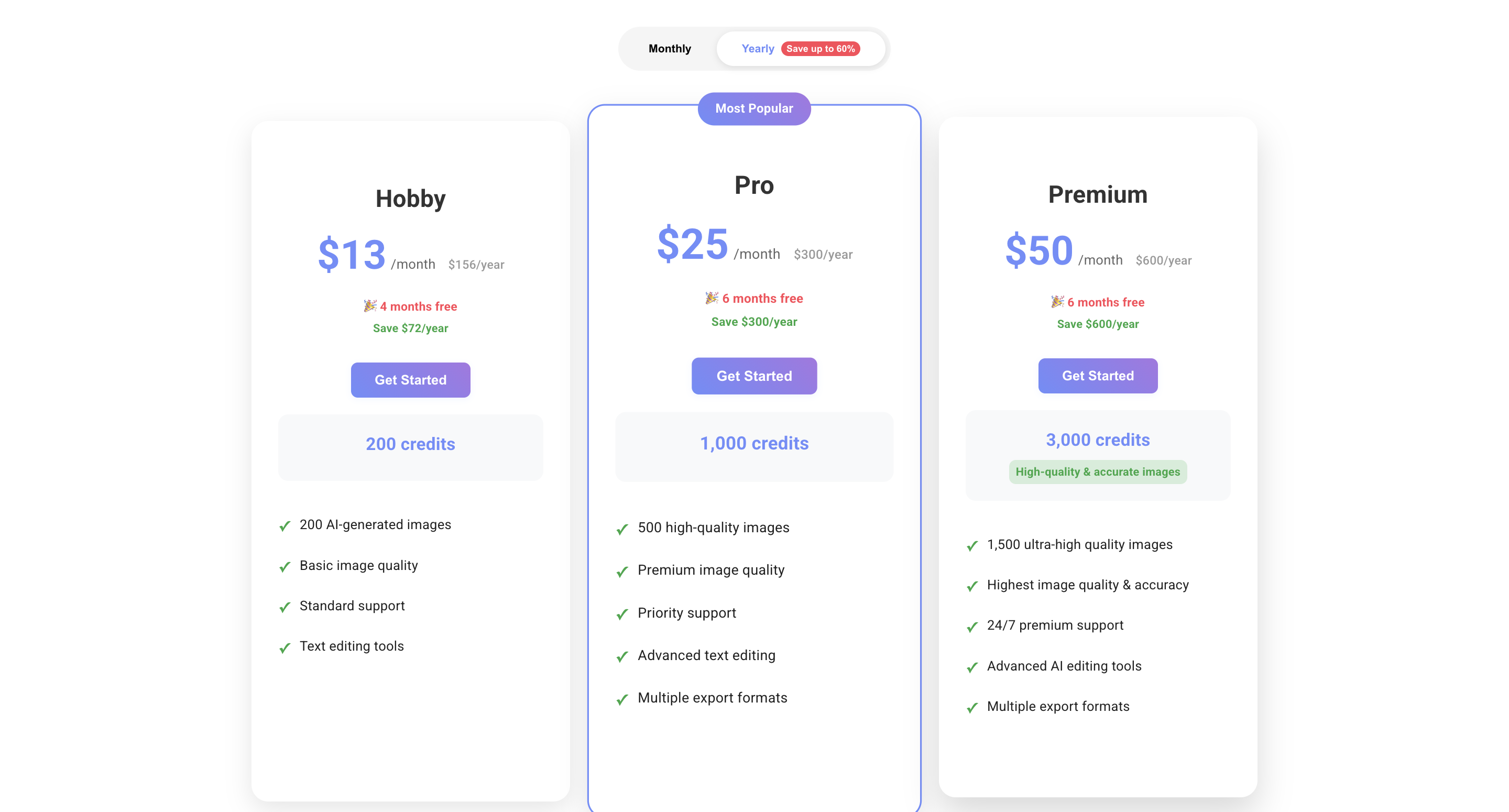
Task: Select the Yearly billing option
Action: (758, 49)
